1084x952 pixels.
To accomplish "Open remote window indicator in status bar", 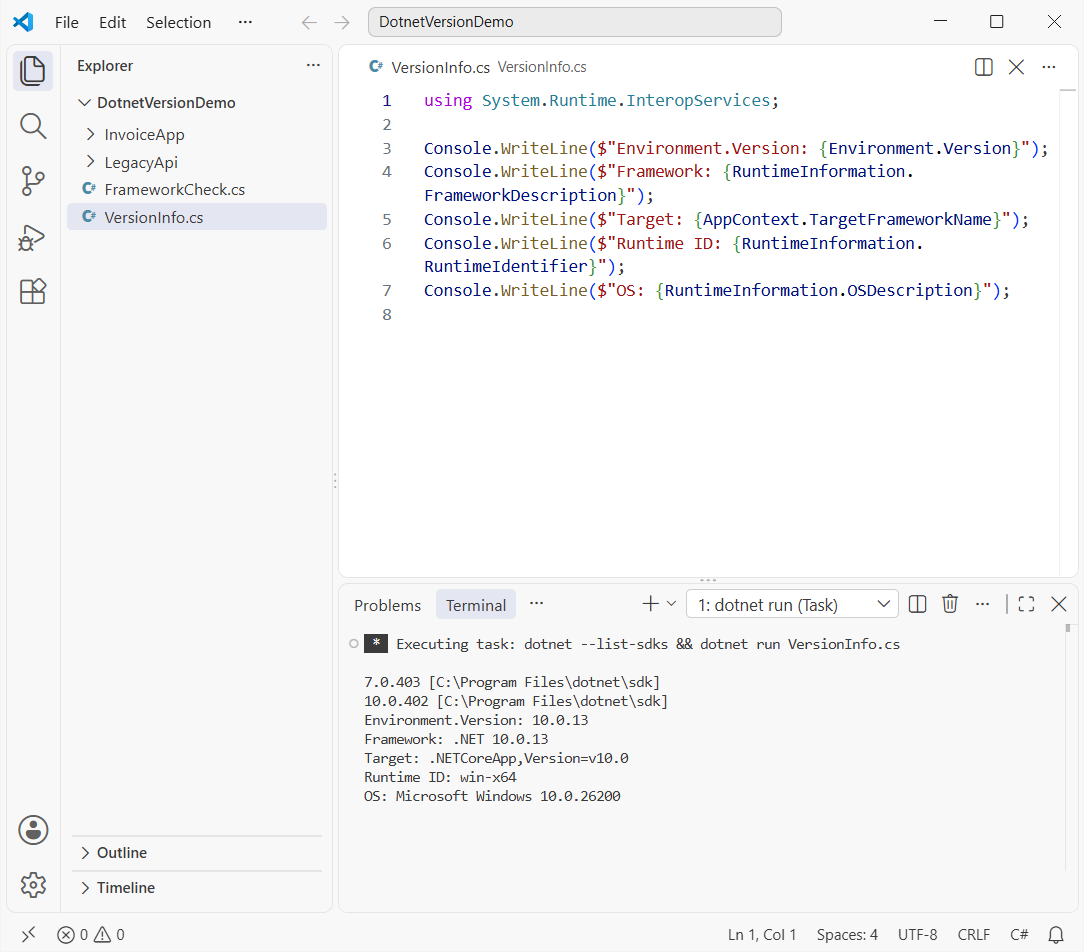I will 28,935.
